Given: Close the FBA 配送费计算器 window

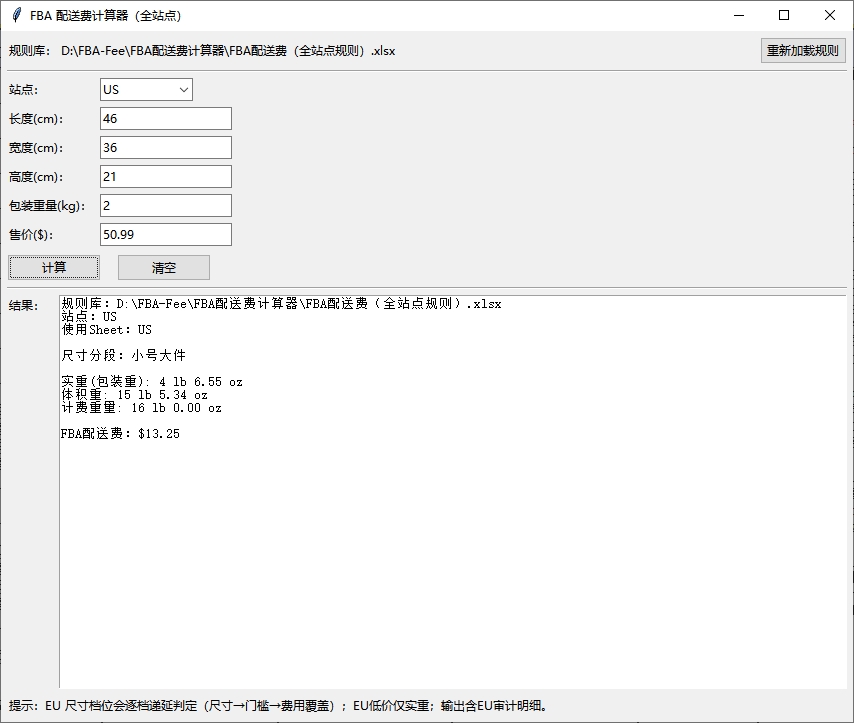Looking at the screenshot, I should point(830,15).
